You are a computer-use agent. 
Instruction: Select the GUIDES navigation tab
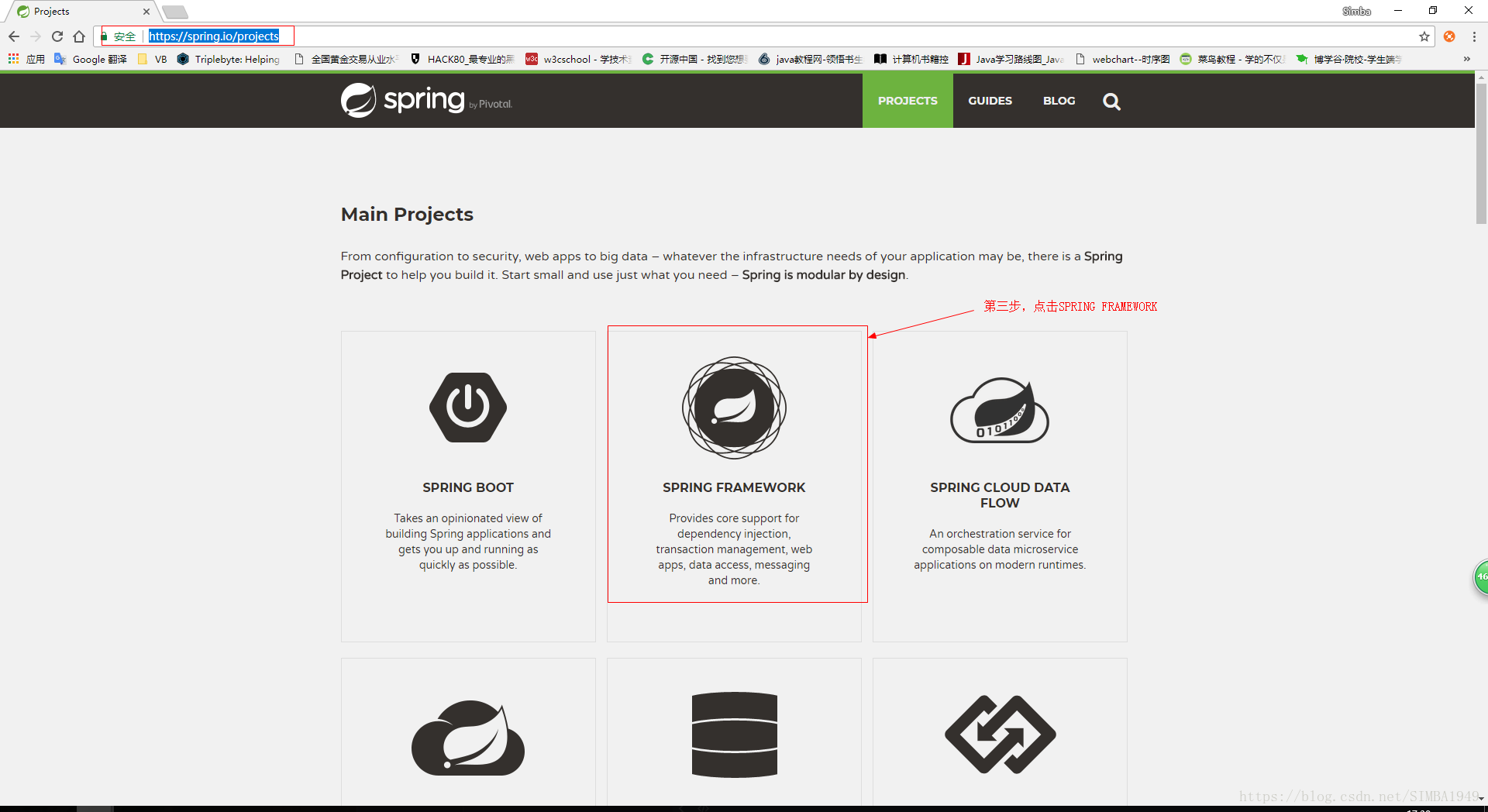coord(990,101)
